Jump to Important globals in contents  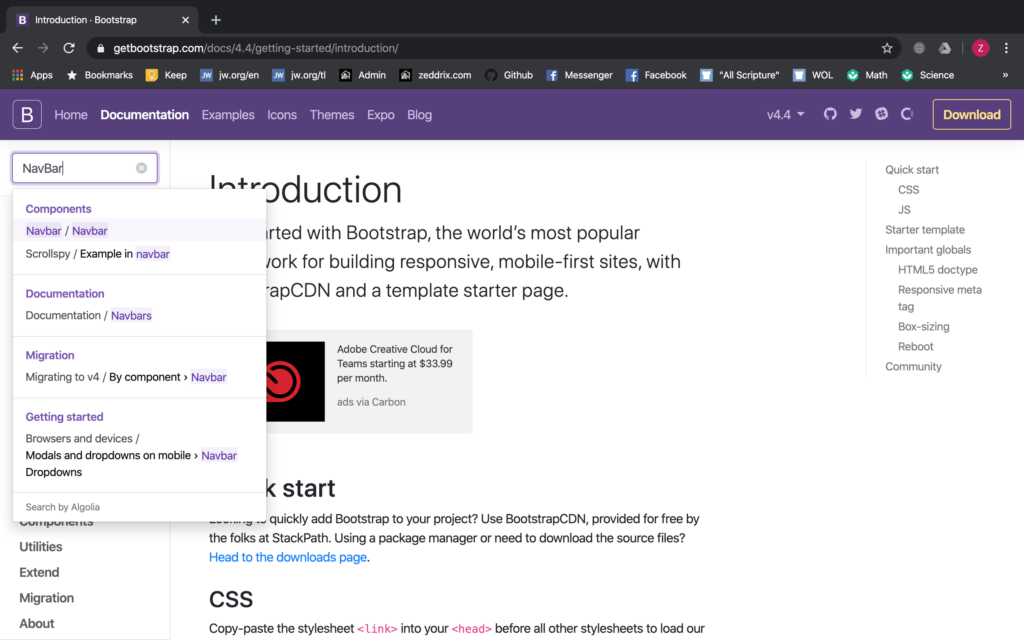(x=928, y=249)
